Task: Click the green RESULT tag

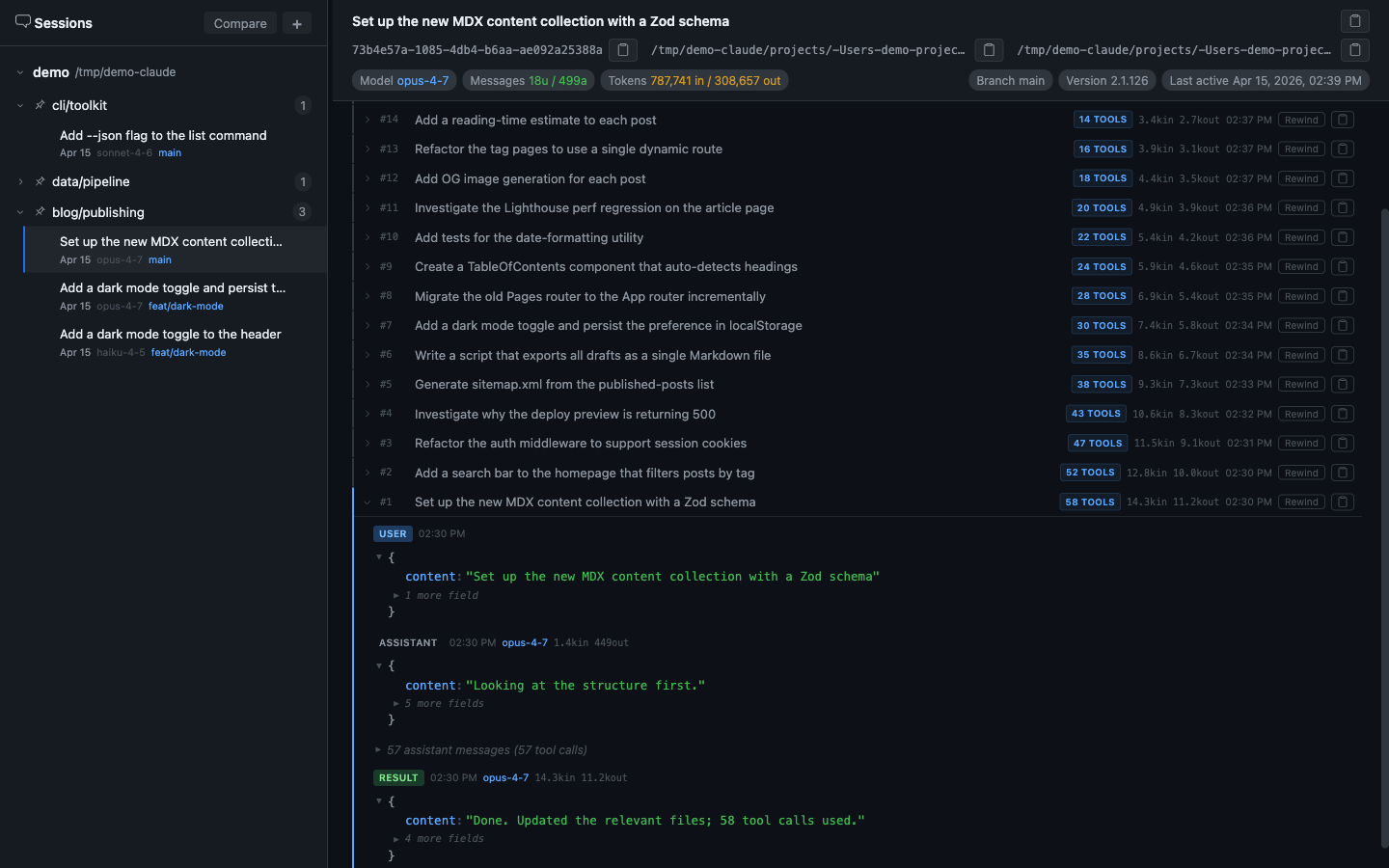Action: 398,777
